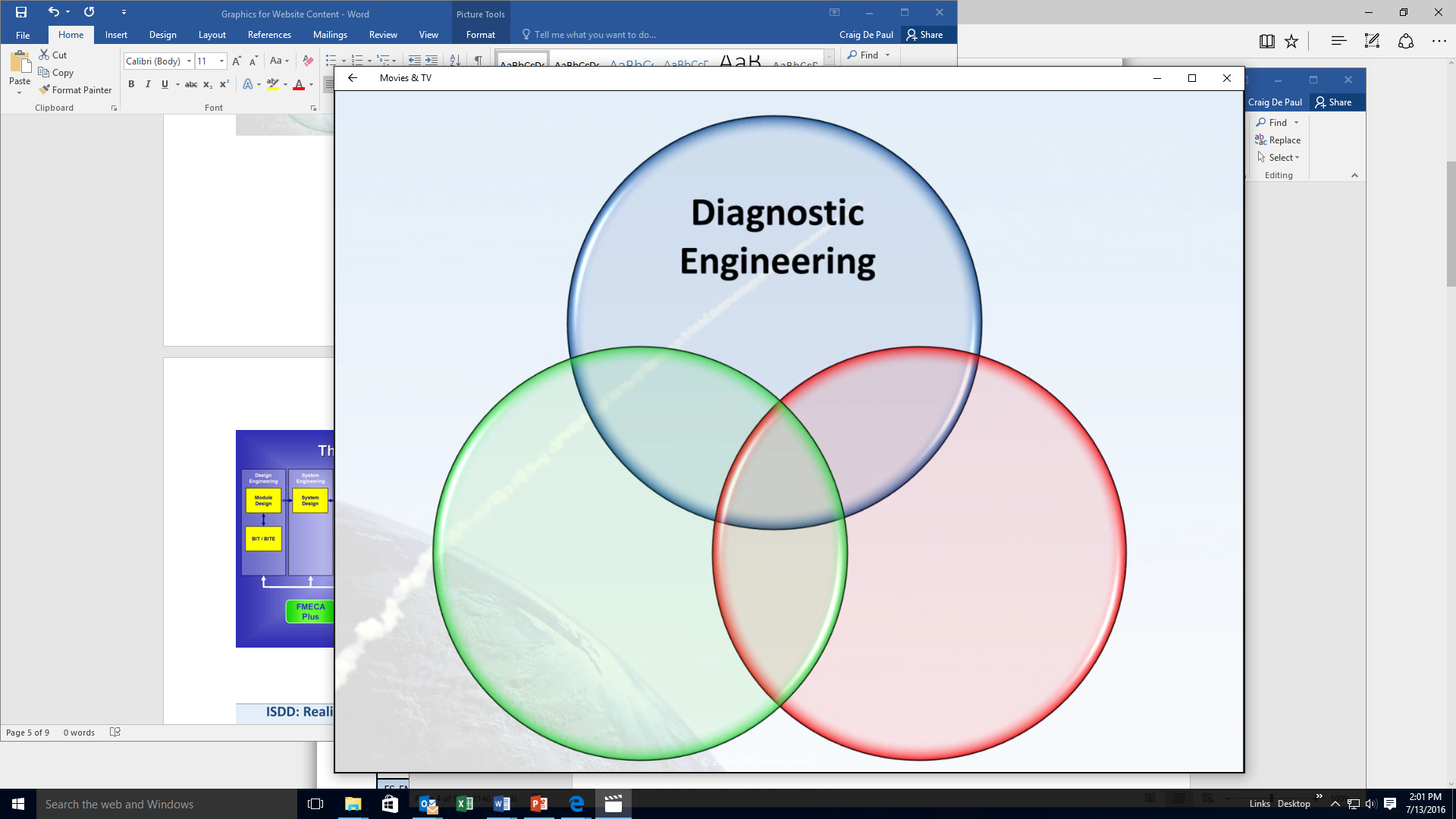Click the Sort A-Z icon
The height and width of the screenshot is (819, 1456).
pyautogui.click(x=455, y=60)
